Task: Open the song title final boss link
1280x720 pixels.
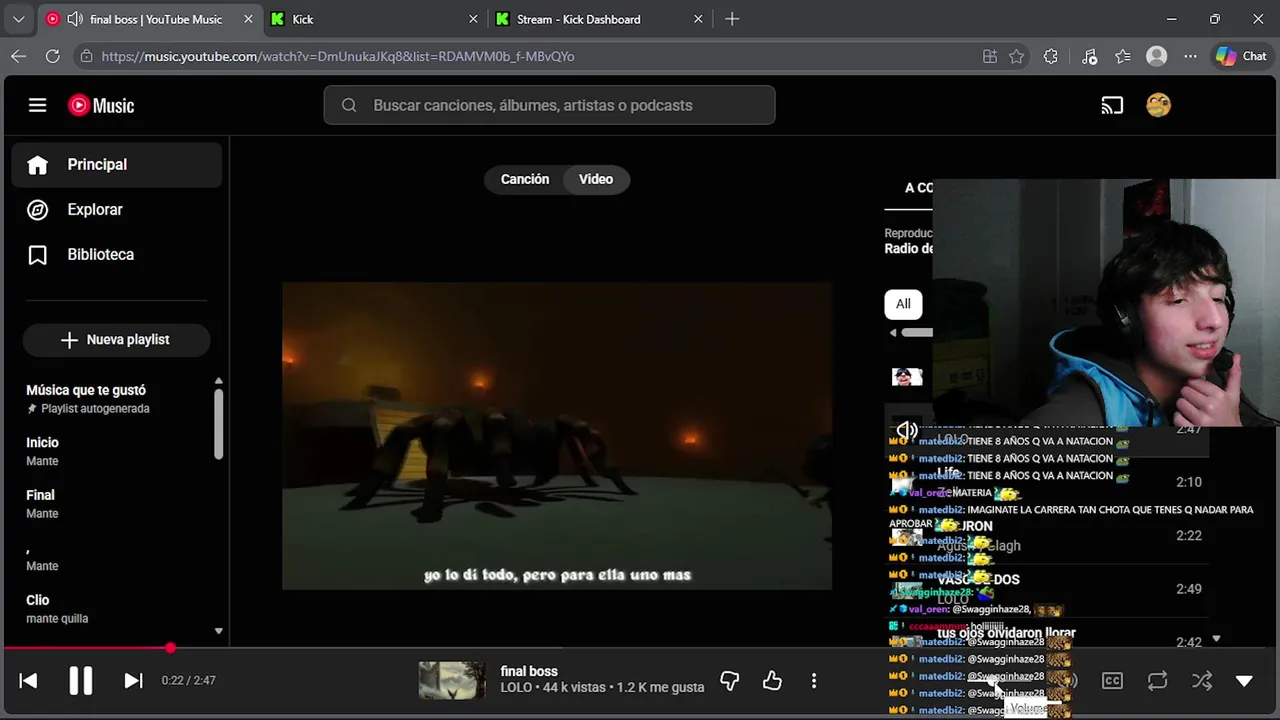Action: (x=529, y=671)
